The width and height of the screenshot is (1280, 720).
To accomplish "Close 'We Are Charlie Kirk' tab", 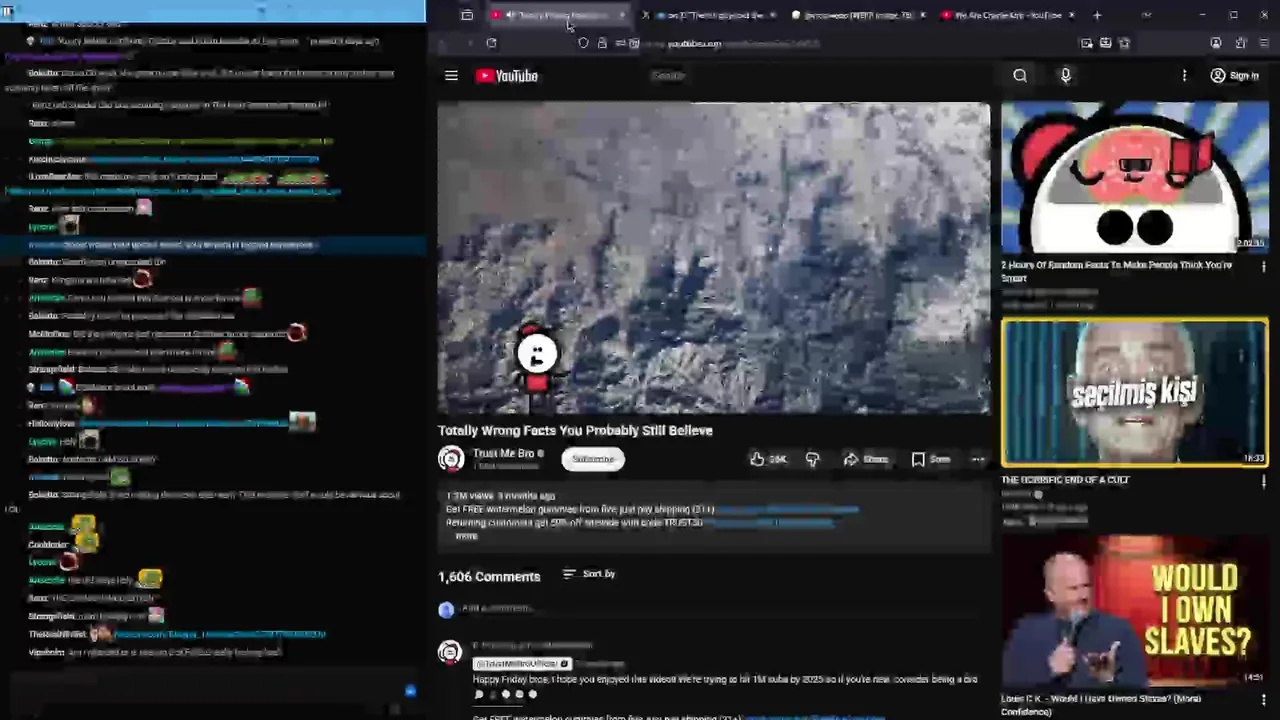I will click(x=1071, y=15).
